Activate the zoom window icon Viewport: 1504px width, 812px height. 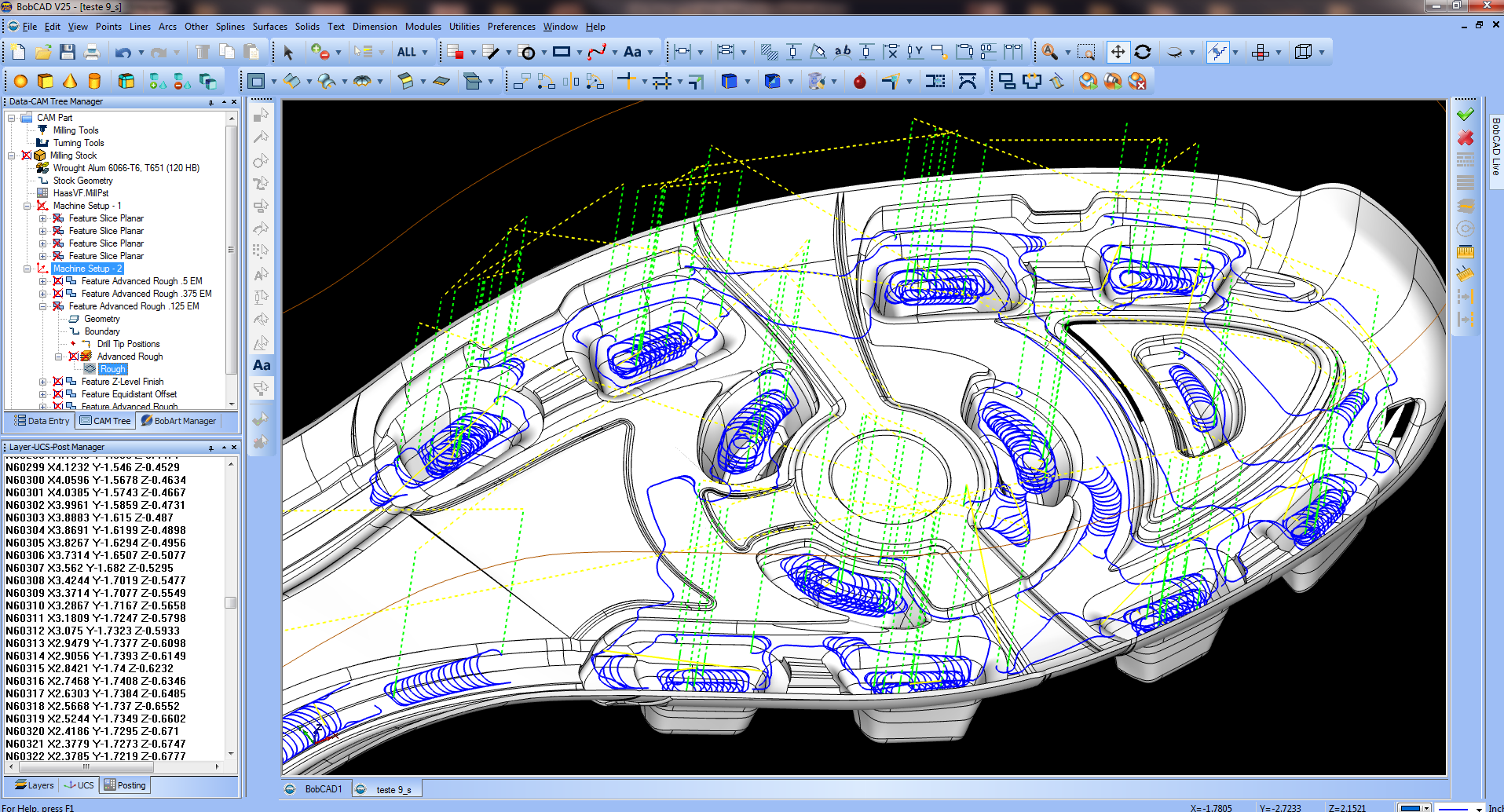coord(1086,53)
